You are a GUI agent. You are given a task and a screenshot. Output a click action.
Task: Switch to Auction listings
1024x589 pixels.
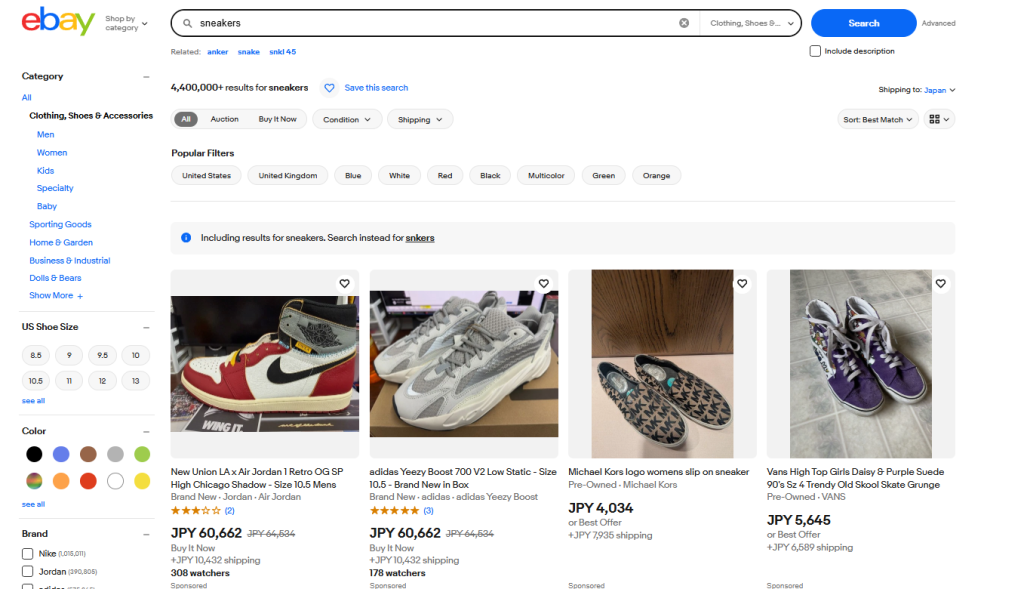click(224, 119)
